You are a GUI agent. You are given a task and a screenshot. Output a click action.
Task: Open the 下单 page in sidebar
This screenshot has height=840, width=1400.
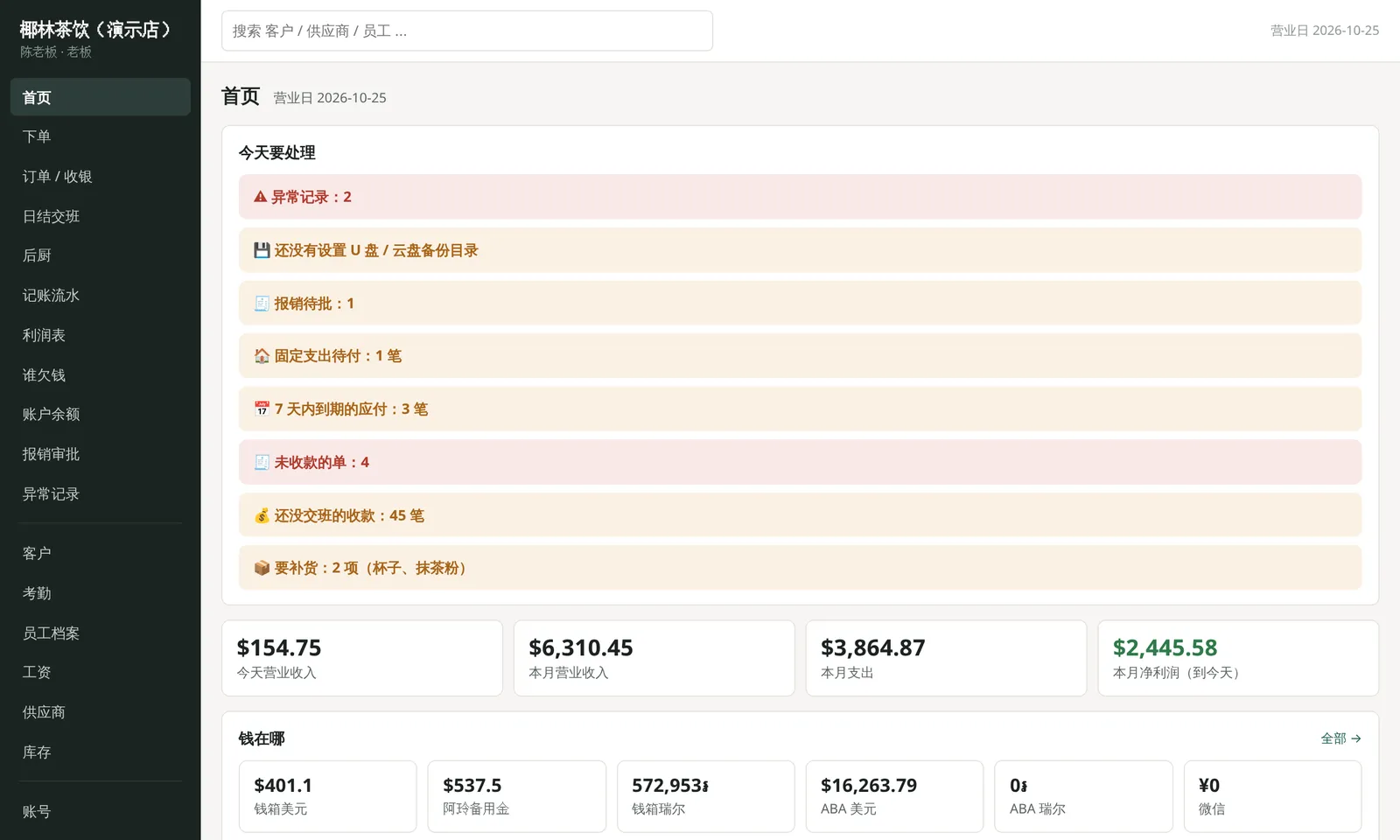click(101, 136)
